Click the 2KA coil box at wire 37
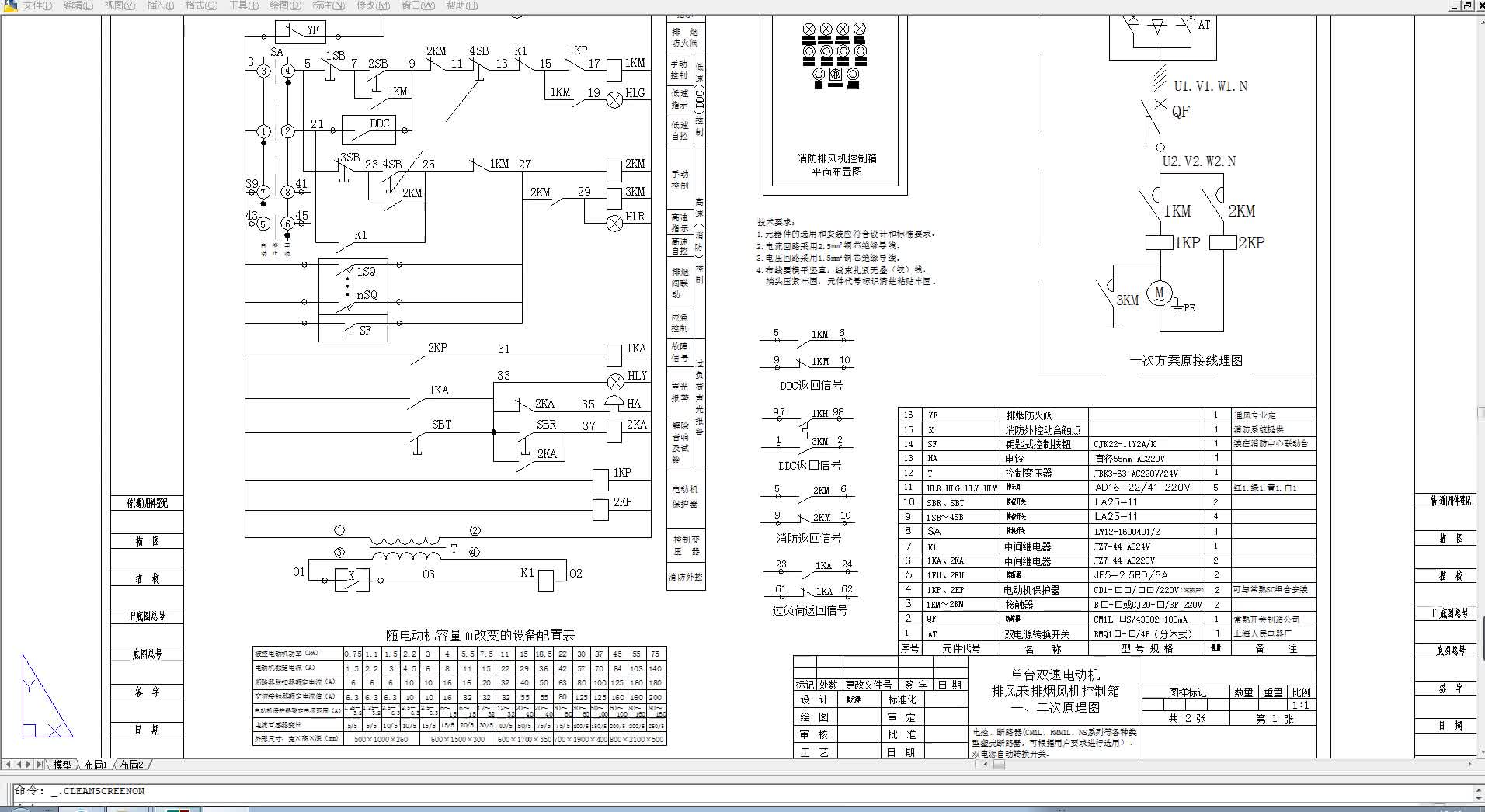The width and height of the screenshot is (1485, 812). 614,432
